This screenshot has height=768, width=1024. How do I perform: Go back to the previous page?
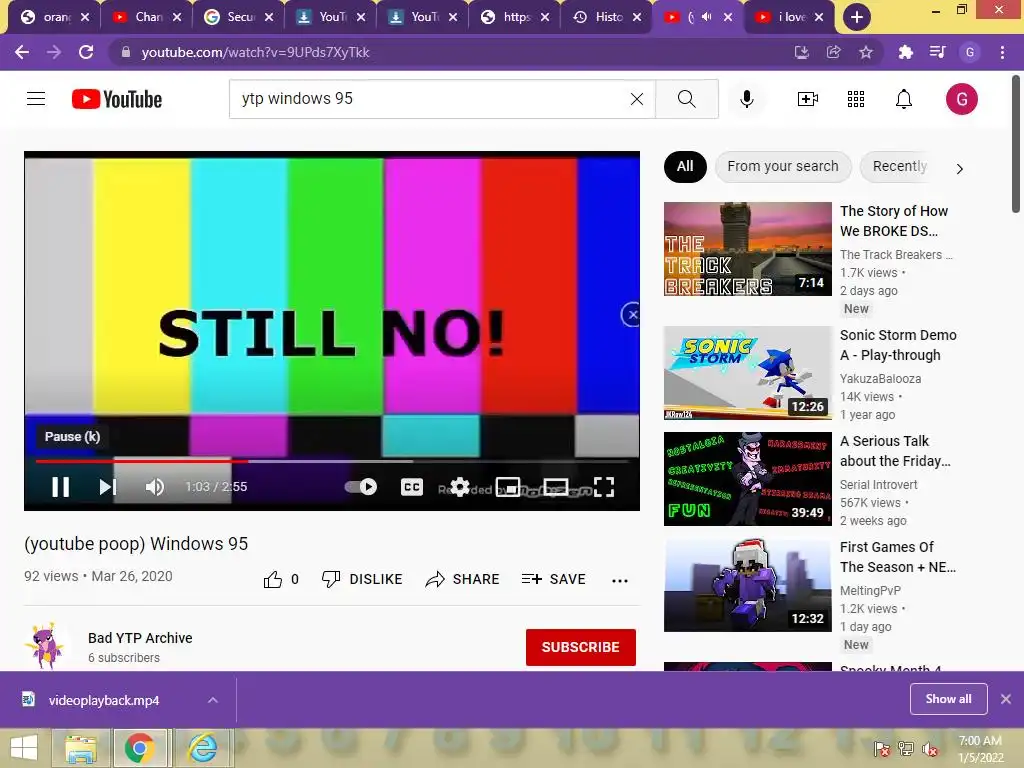tap(22, 52)
